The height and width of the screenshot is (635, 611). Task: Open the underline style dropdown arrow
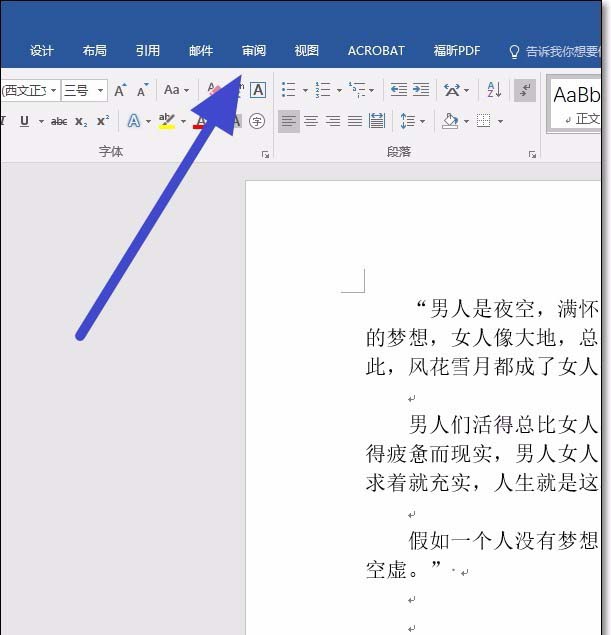click(x=41, y=121)
